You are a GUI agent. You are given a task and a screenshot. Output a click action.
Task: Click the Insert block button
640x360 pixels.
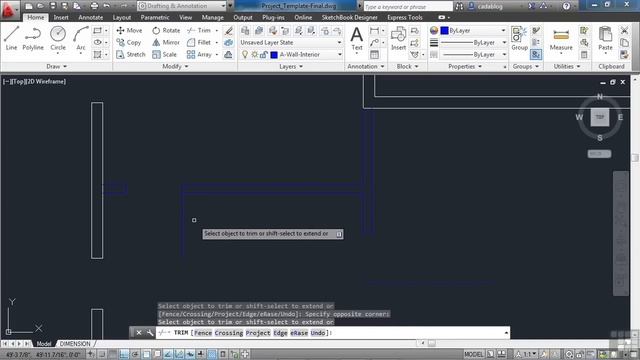click(x=398, y=39)
